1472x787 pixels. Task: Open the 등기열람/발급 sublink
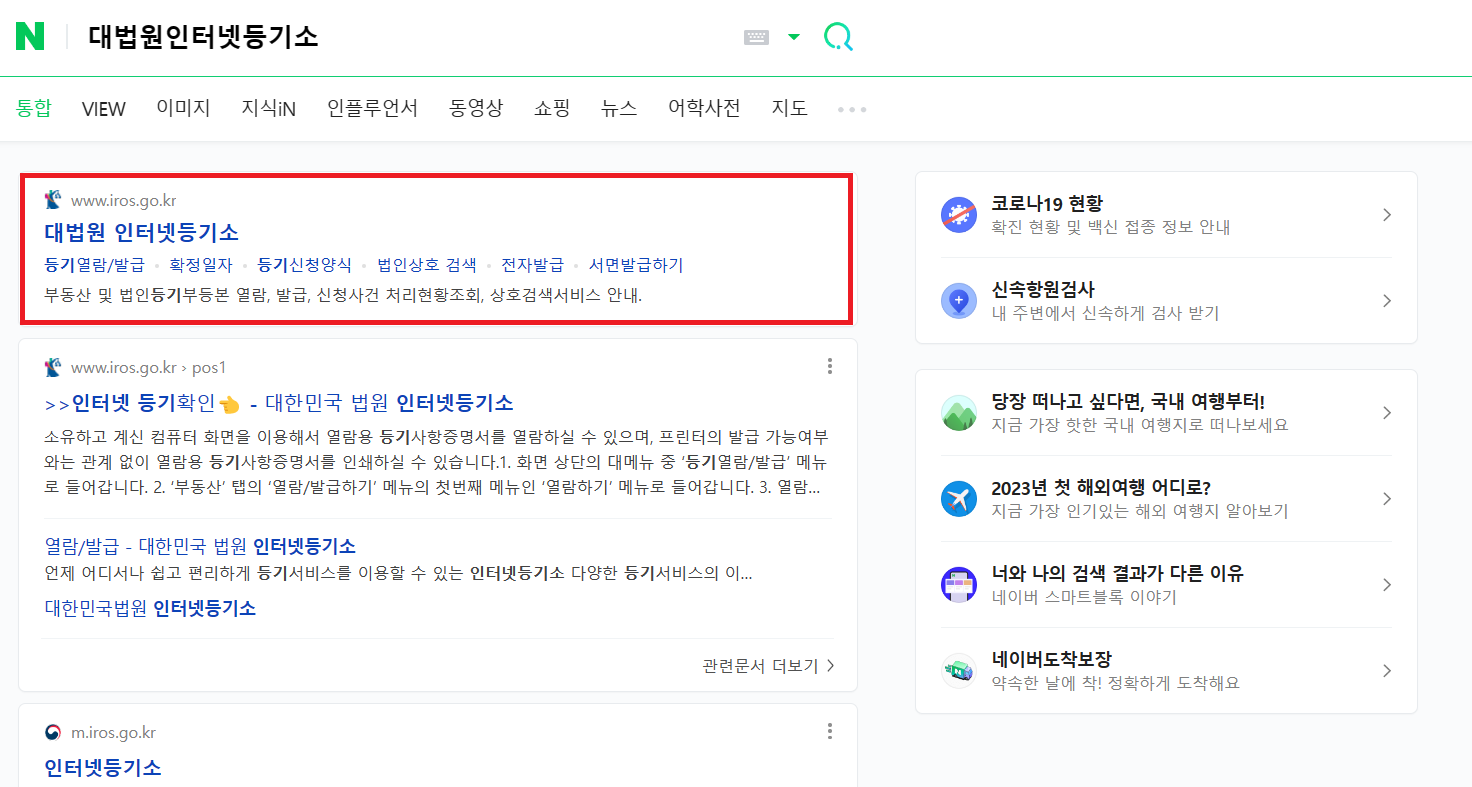(x=95, y=265)
